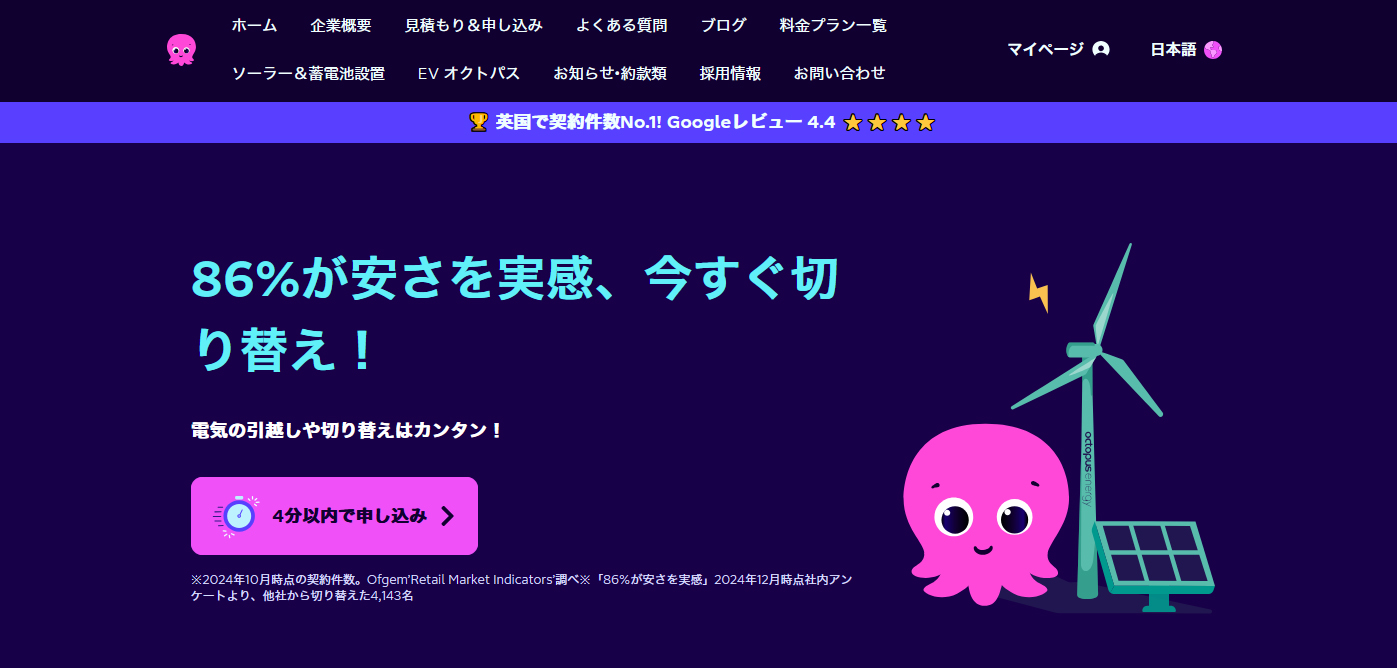
Task: Open お知らせ・約款類 page
Action: click(610, 73)
